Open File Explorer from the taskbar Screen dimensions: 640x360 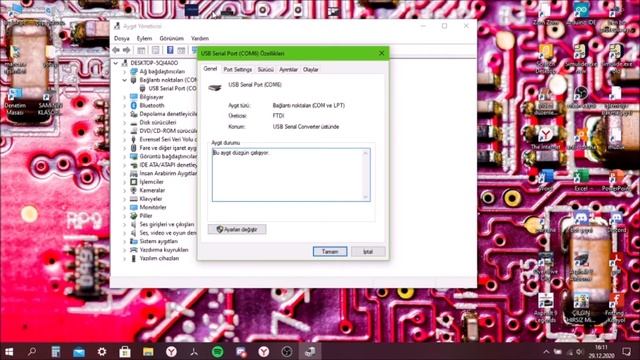tap(148, 351)
